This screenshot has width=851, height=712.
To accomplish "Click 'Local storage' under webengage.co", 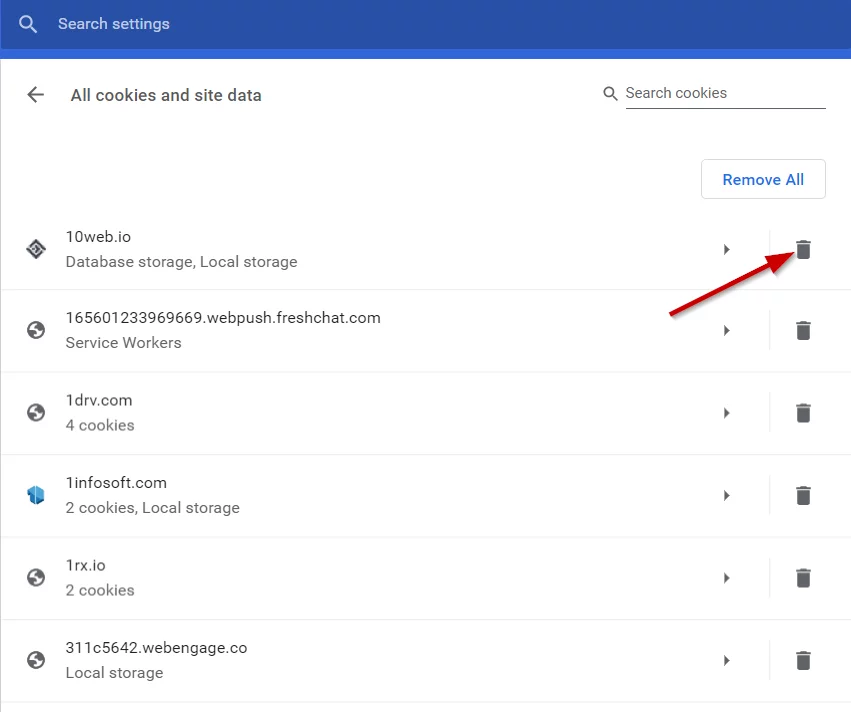I will pos(115,672).
